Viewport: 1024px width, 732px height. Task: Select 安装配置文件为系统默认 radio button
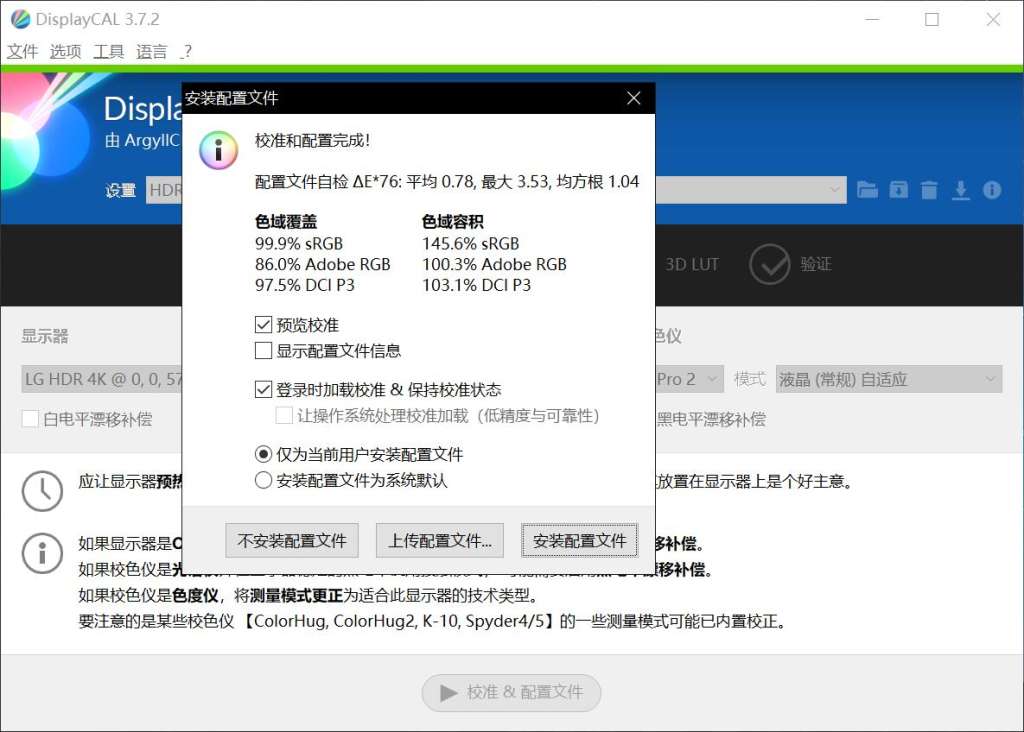click(x=263, y=480)
